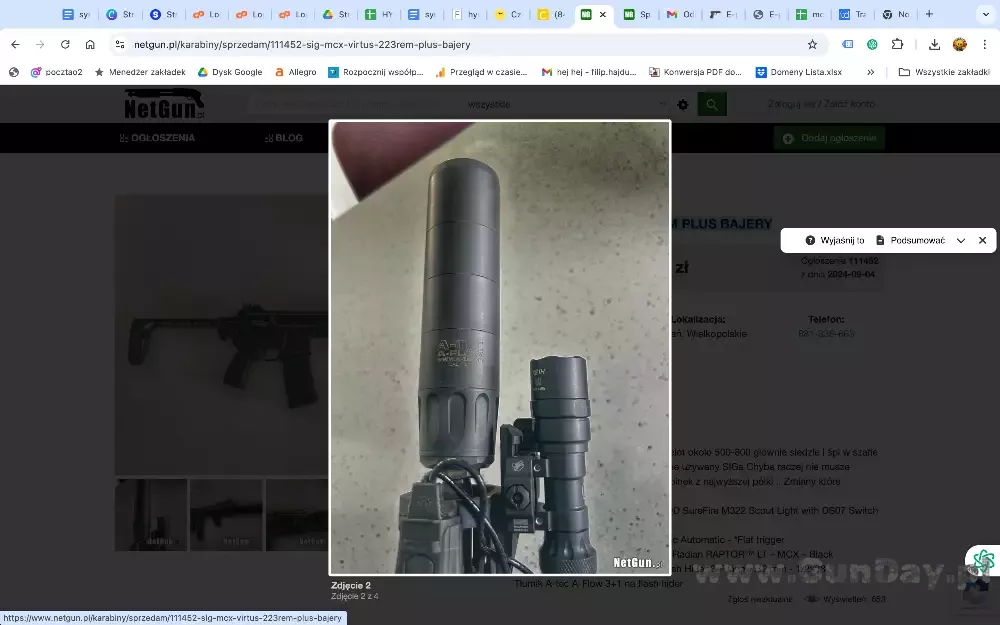Open the hej hej - filip.hajdu... Gmail bookmark
This screenshot has height=625, width=1000.
[x=589, y=72]
